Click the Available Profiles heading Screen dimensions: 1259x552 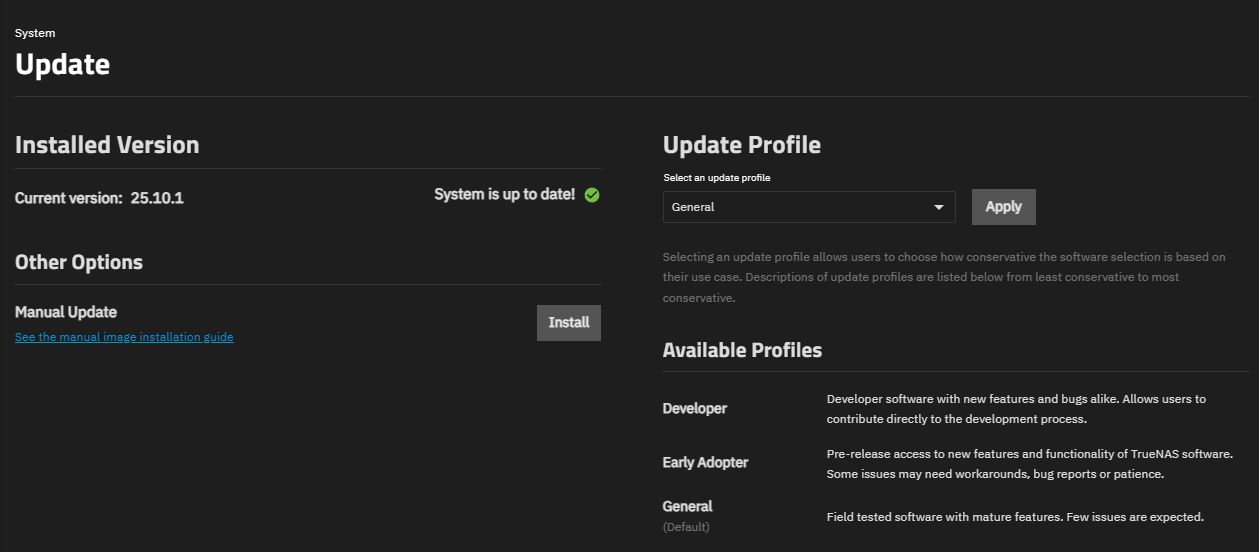(742, 350)
